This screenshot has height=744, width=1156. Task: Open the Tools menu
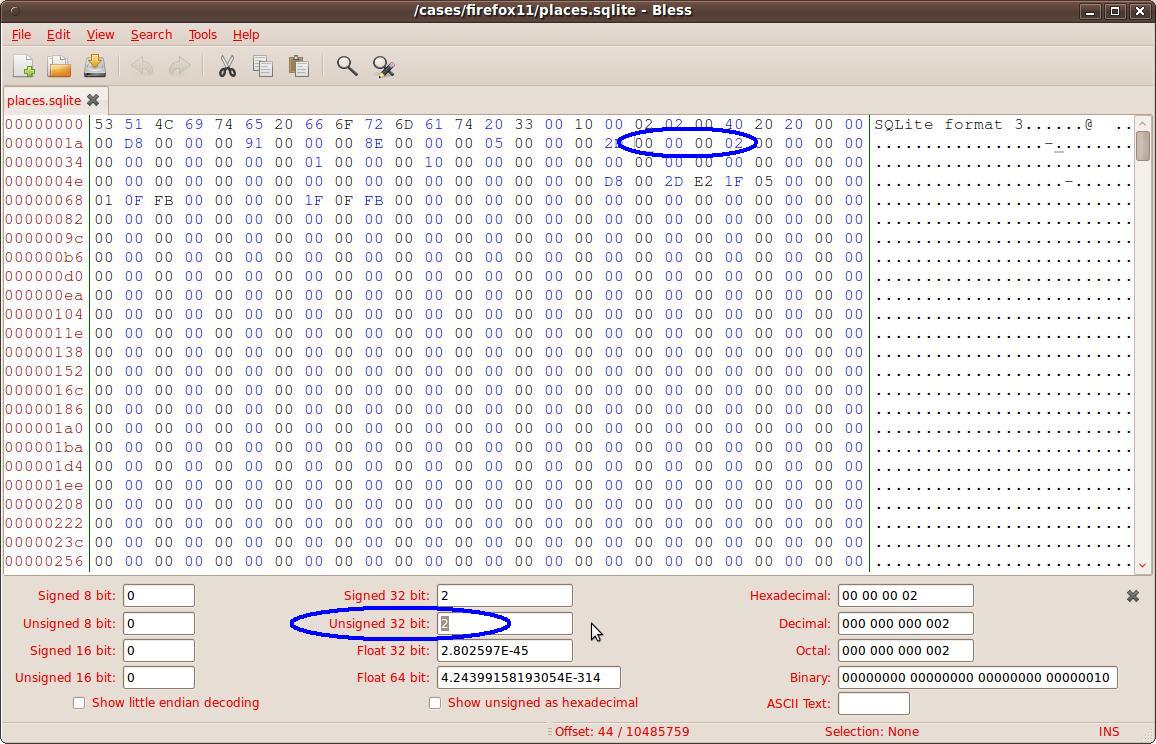(202, 35)
